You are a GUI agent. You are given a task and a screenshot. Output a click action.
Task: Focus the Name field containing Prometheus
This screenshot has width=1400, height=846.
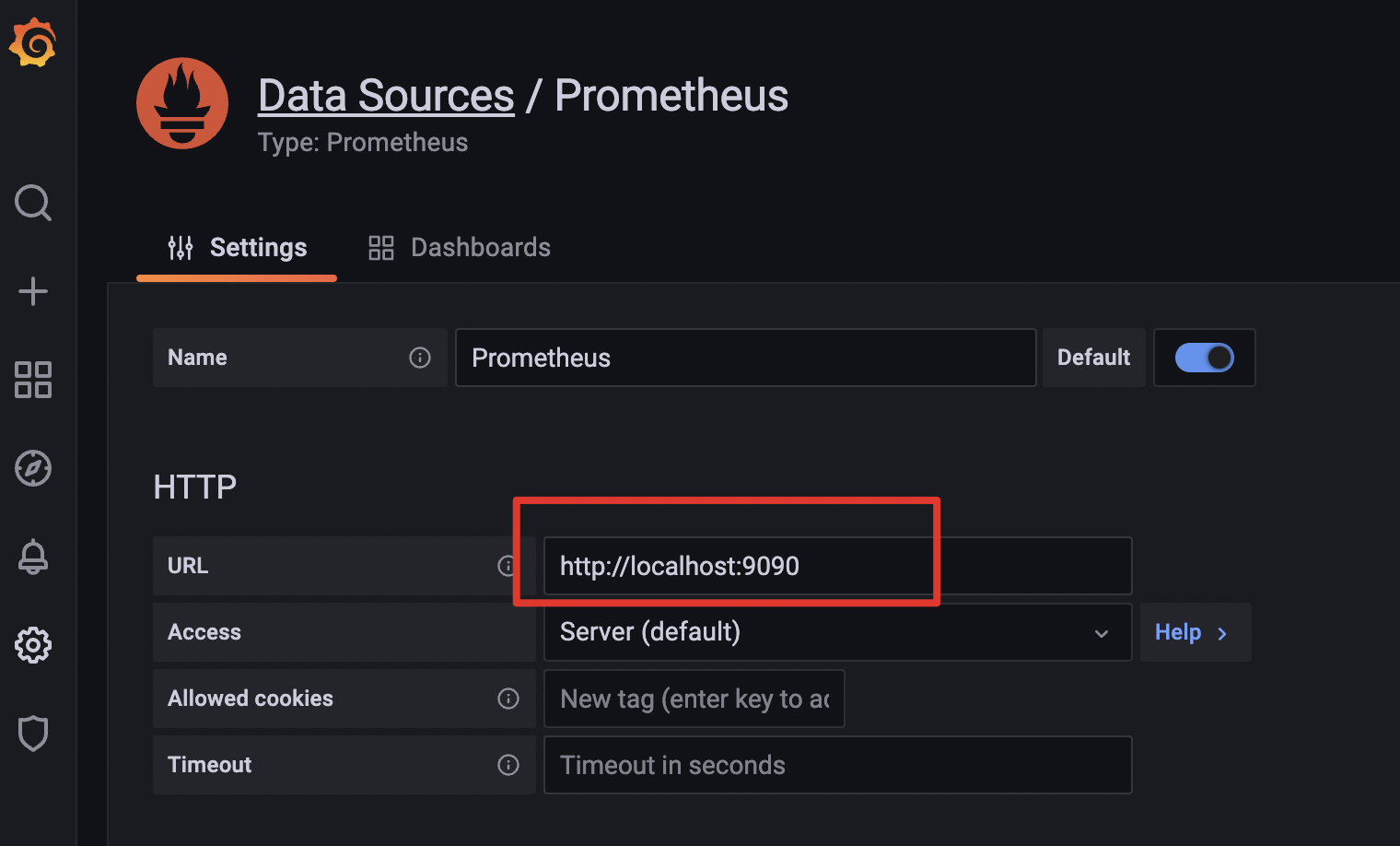[x=744, y=358]
